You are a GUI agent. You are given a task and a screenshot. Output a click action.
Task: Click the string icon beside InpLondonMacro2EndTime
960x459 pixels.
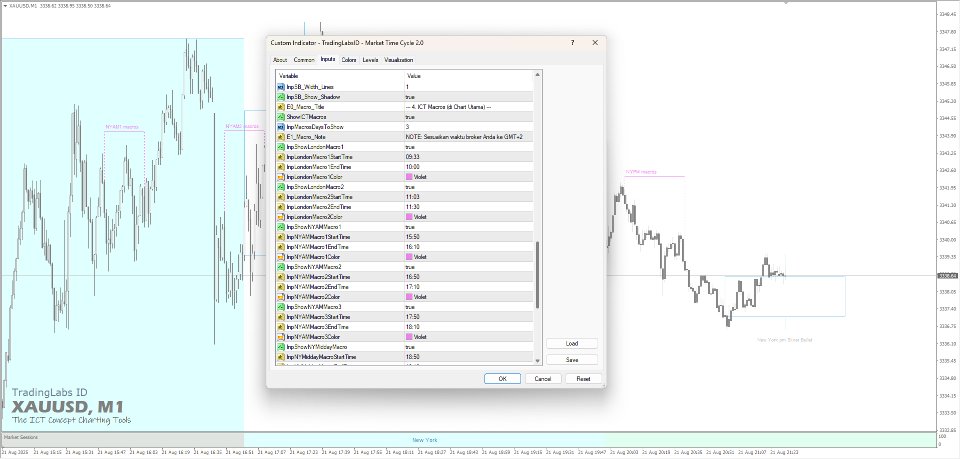point(281,207)
